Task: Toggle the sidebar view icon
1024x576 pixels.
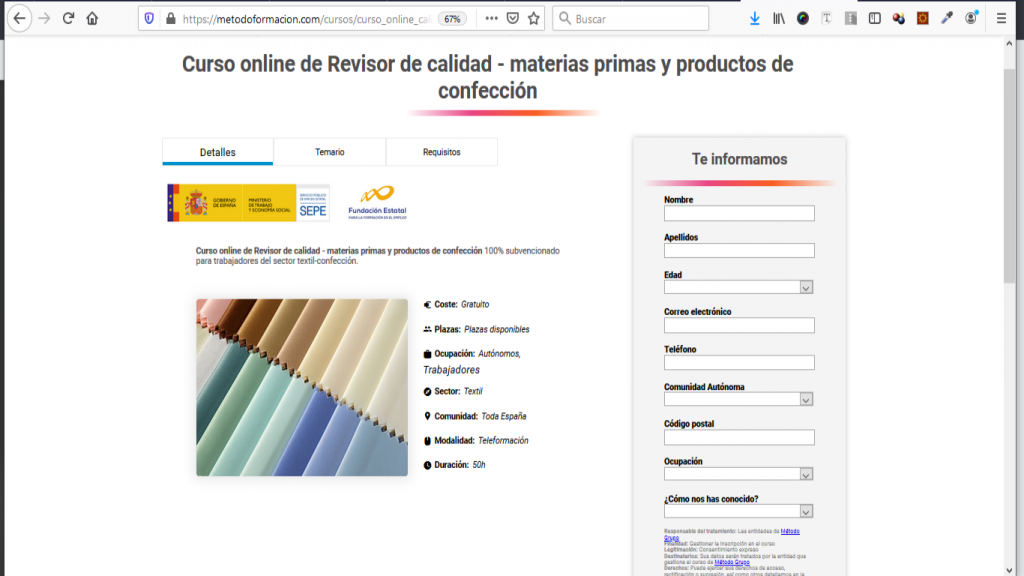Action: pyautogui.click(x=874, y=19)
